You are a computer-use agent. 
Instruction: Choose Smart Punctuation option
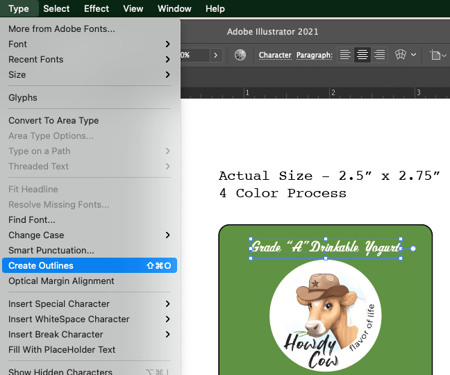point(89,250)
